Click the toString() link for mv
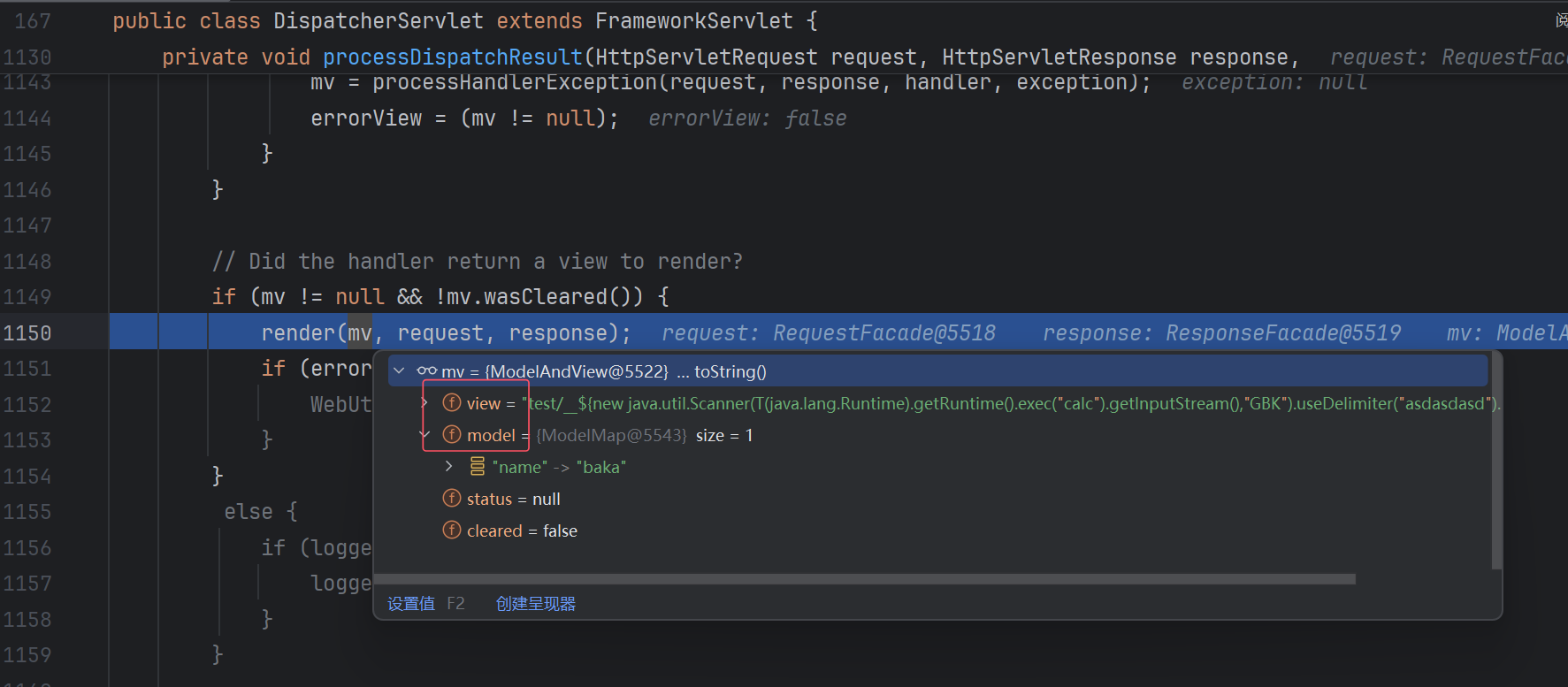This screenshot has width=1568, height=687. (x=730, y=371)
